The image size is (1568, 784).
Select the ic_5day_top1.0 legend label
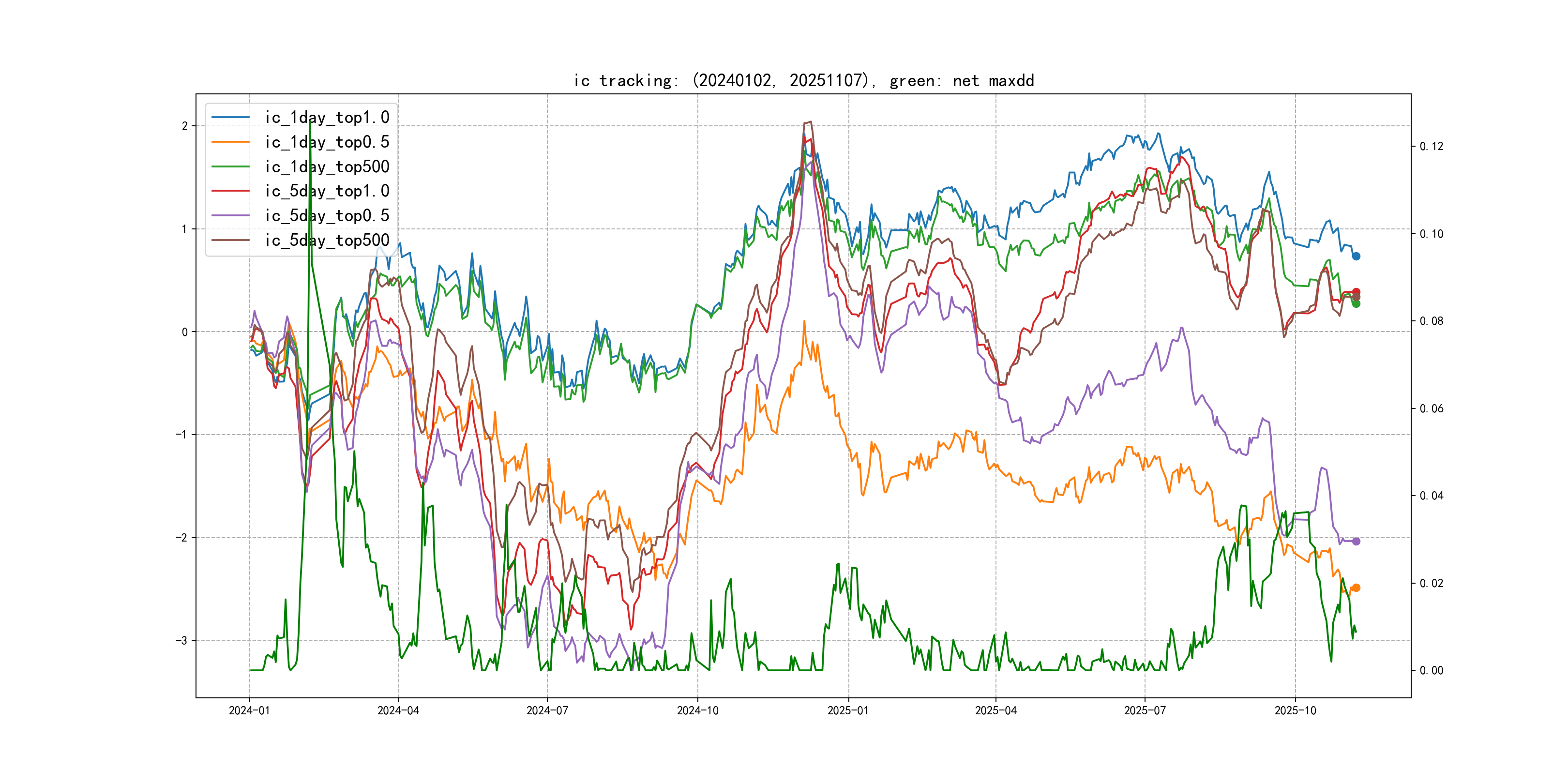click(x=327, y=191)
